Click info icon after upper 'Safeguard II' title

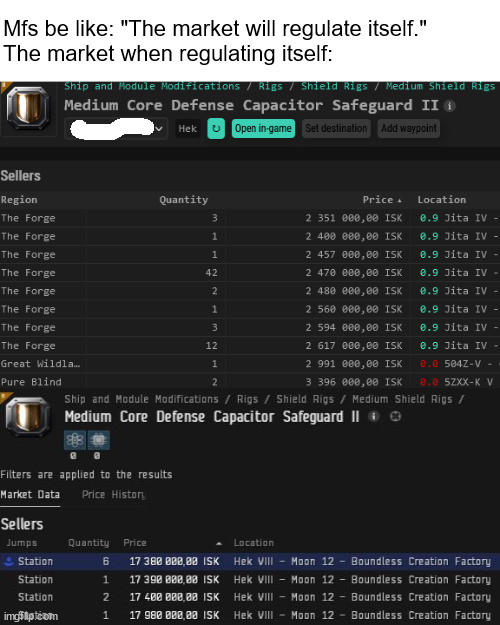pyautogui.click(x=450, y=106)
